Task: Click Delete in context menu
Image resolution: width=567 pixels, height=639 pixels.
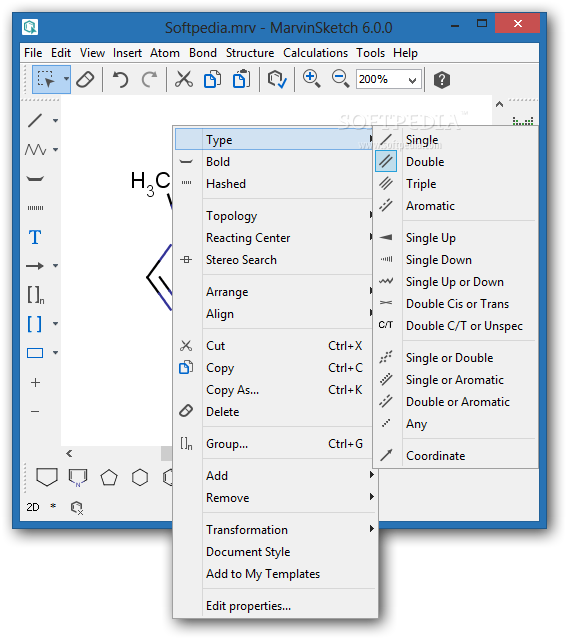Action: (274, 412)
